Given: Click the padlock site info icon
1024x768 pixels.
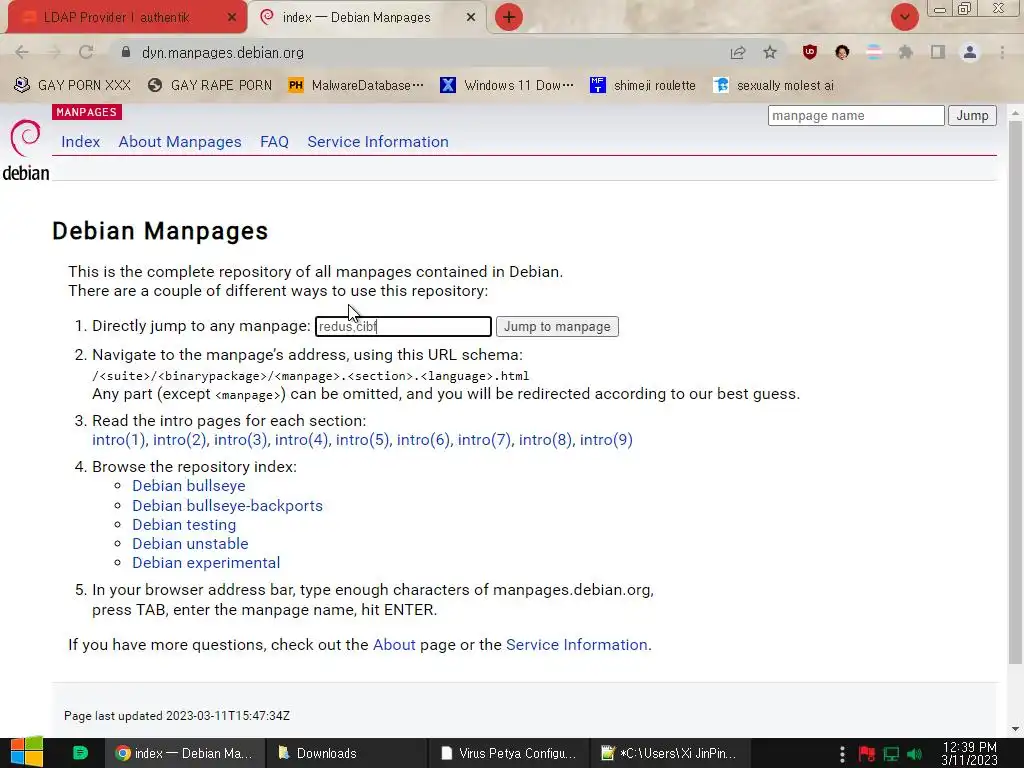Looking at the screenshot, I should [x=126, y=52].
